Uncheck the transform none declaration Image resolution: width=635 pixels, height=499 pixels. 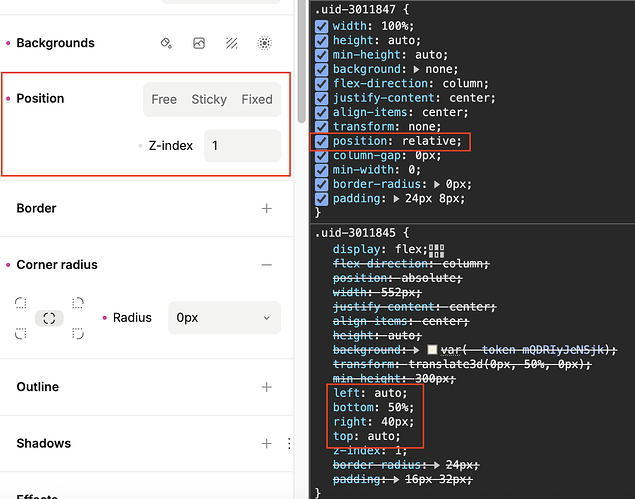pyautogui.click(x=321, y=127)
